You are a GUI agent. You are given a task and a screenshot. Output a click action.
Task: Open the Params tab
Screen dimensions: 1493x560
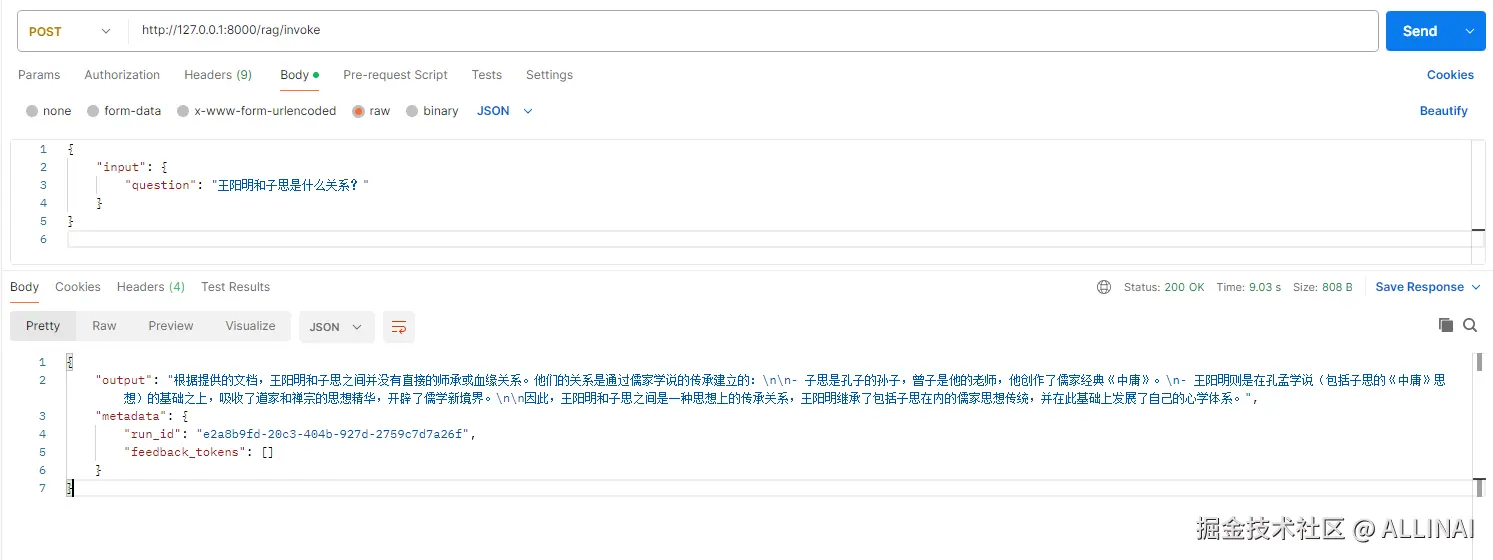(39, 75)
